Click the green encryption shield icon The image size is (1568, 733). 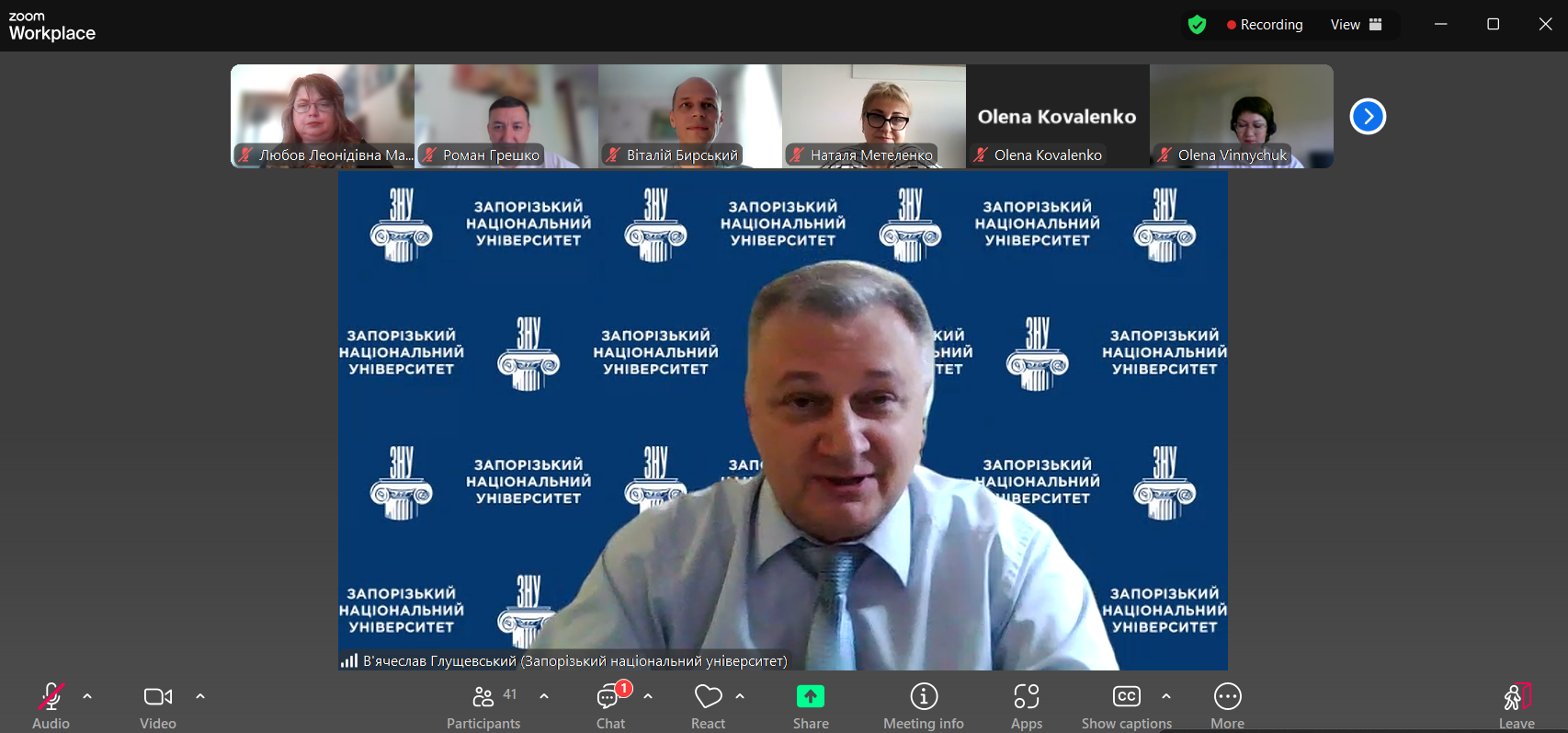tap(1197, 25)
